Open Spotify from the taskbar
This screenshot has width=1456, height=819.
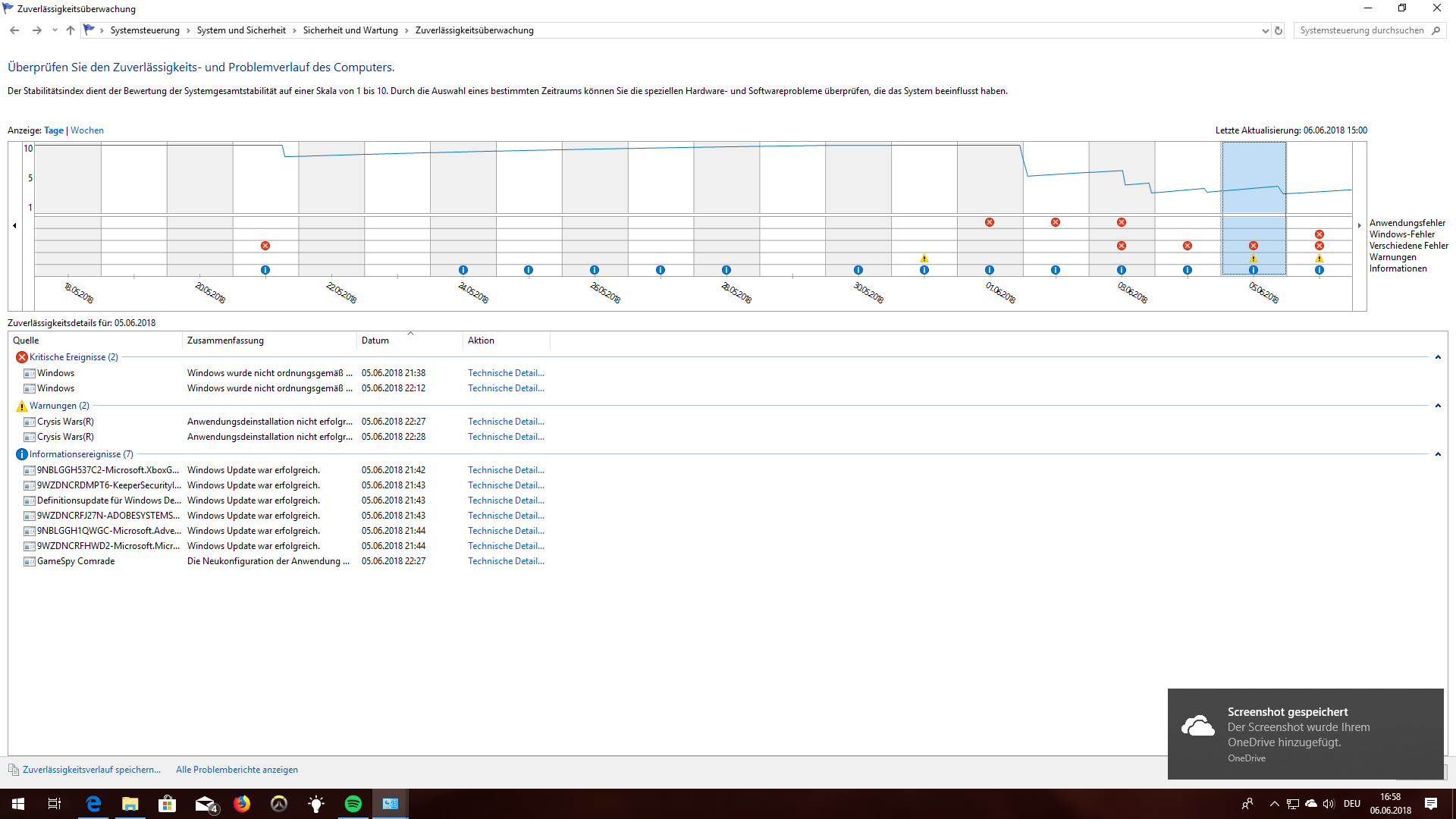(x=353, y=804)
